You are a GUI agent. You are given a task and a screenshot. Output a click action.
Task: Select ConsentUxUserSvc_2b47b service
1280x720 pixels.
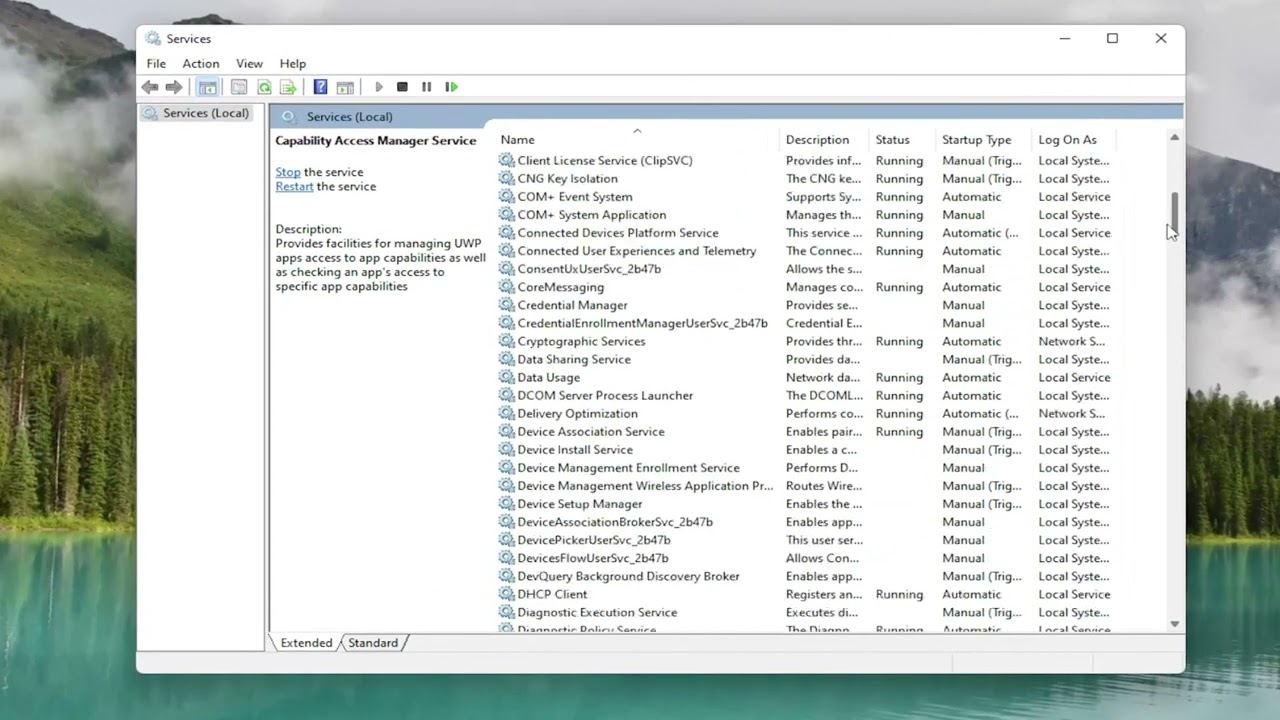805,269
